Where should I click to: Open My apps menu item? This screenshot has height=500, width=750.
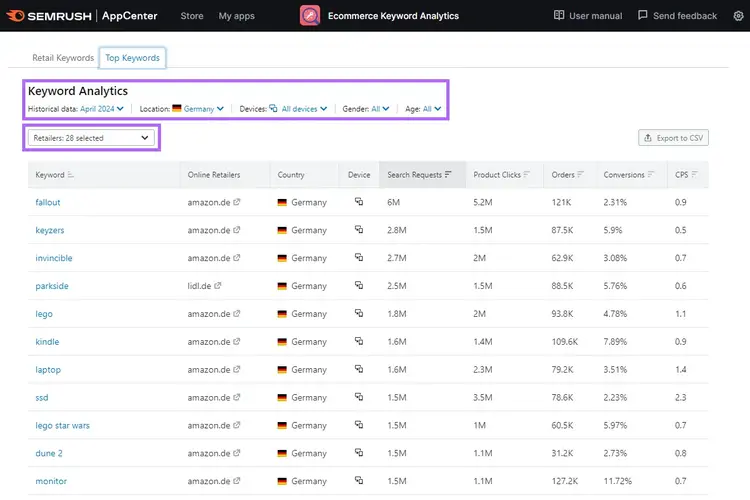point(237,16)
